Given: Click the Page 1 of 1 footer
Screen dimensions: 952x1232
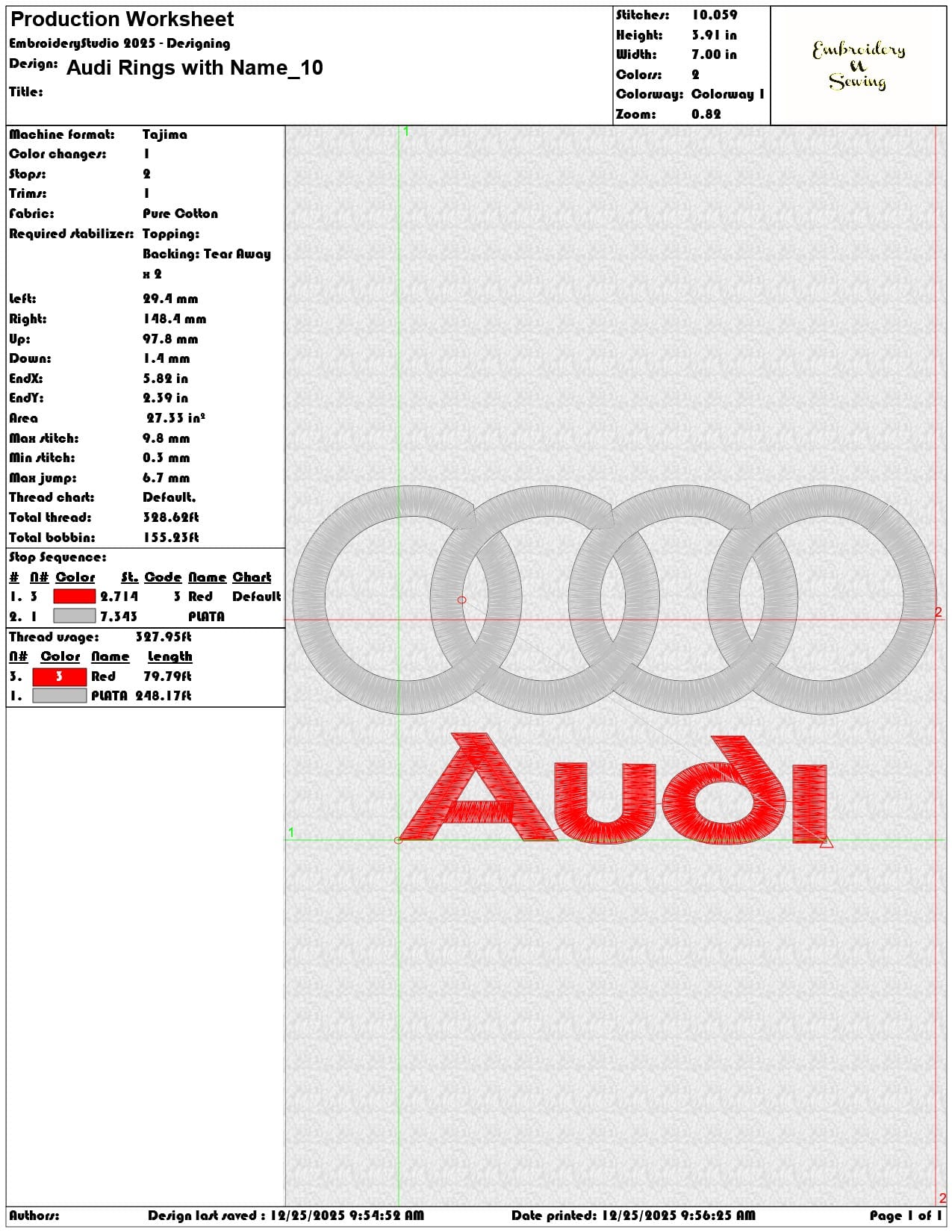Looking at the screenshot, I should (x=906, y=1216).
